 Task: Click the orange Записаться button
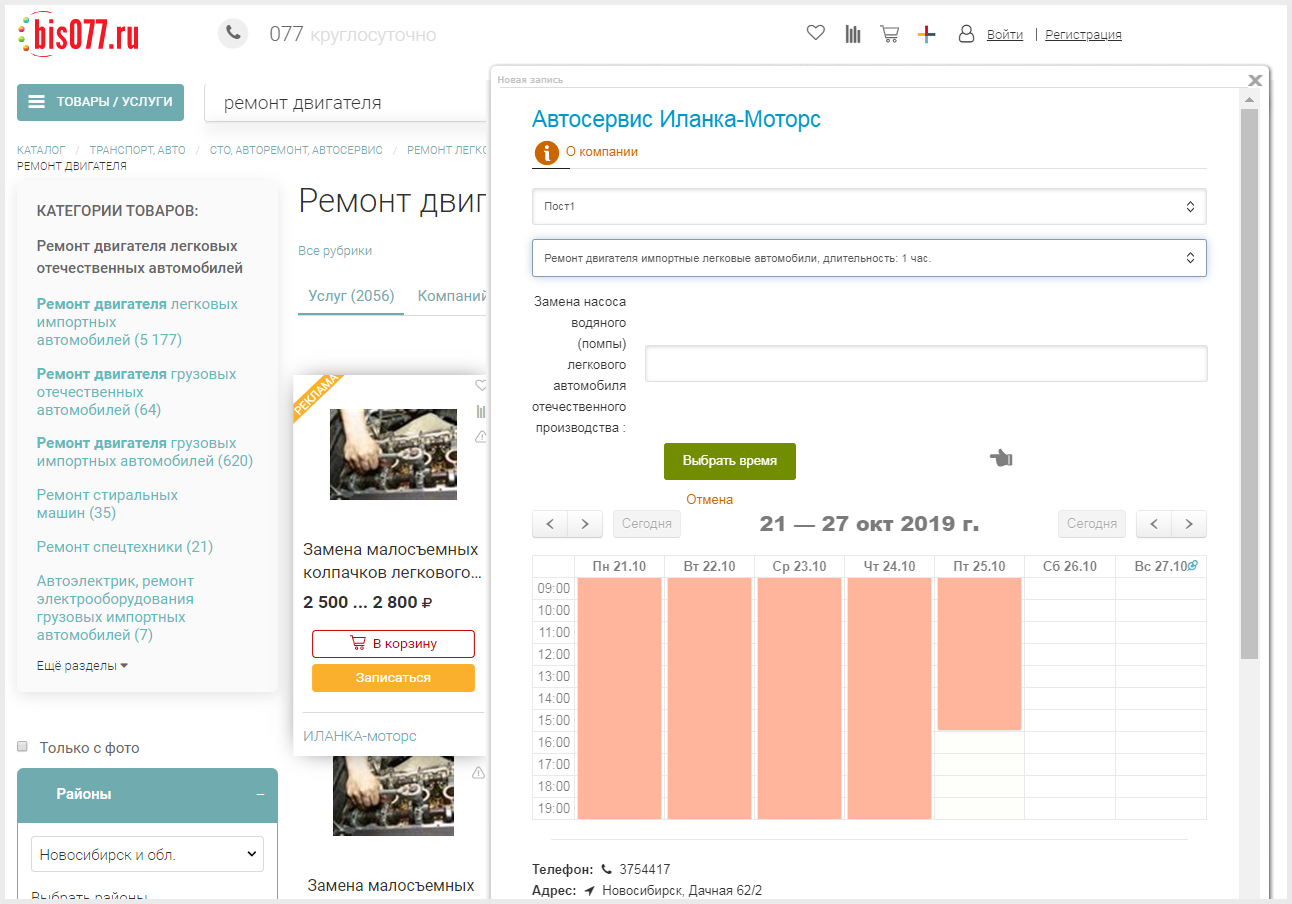click(393, 677)
